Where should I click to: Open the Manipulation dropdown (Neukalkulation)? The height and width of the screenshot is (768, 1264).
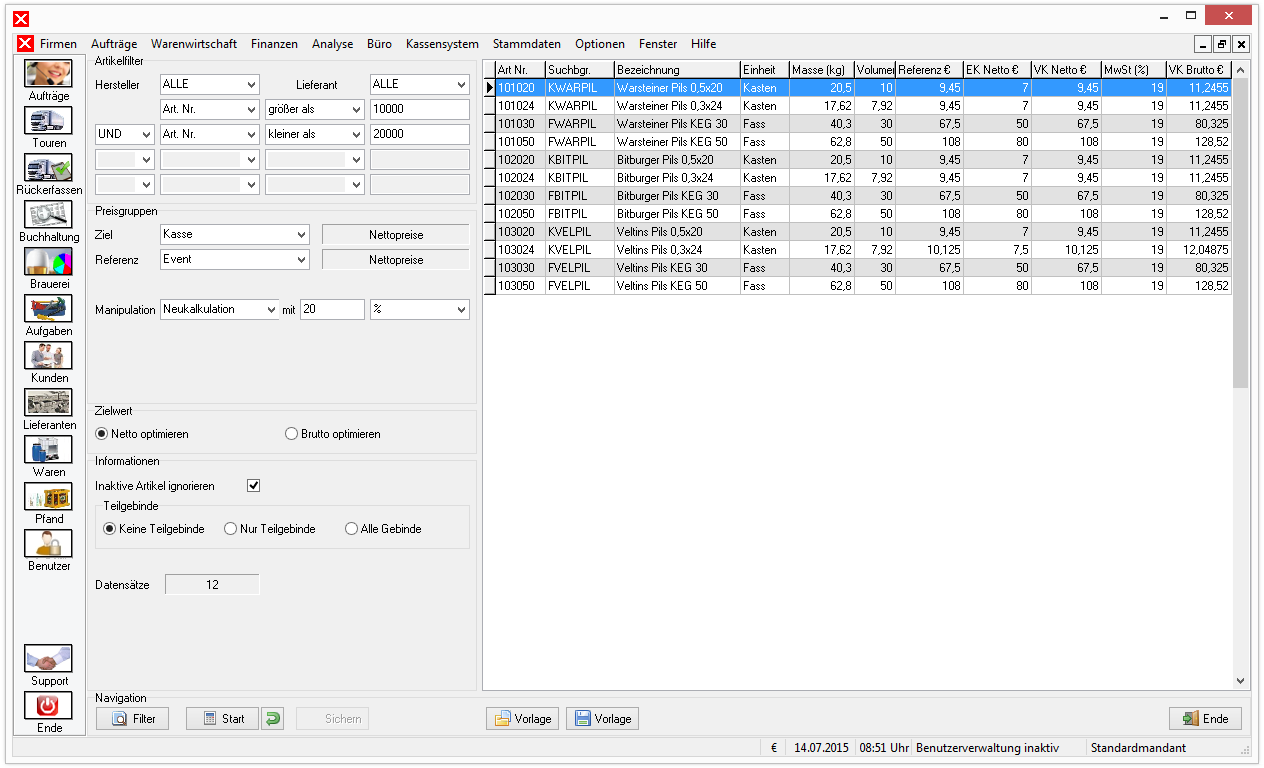pyautogui.click(x=219, y=310)
